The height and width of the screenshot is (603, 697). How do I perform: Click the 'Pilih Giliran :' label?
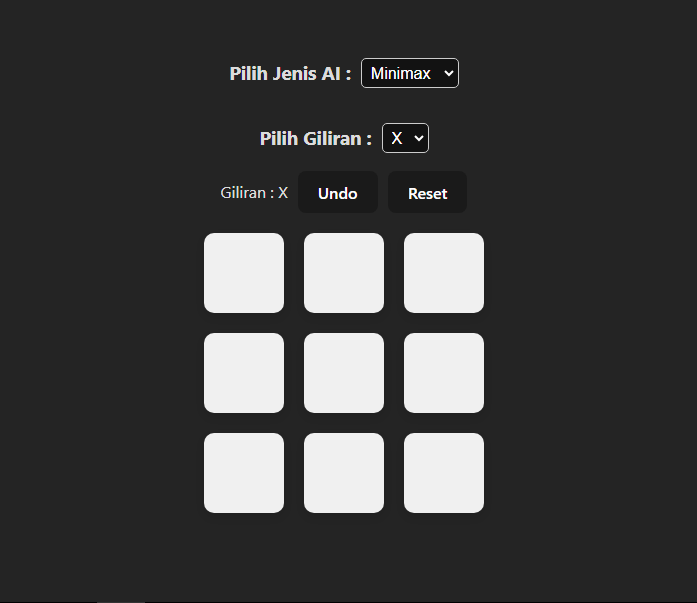click(x=316, y=139)
